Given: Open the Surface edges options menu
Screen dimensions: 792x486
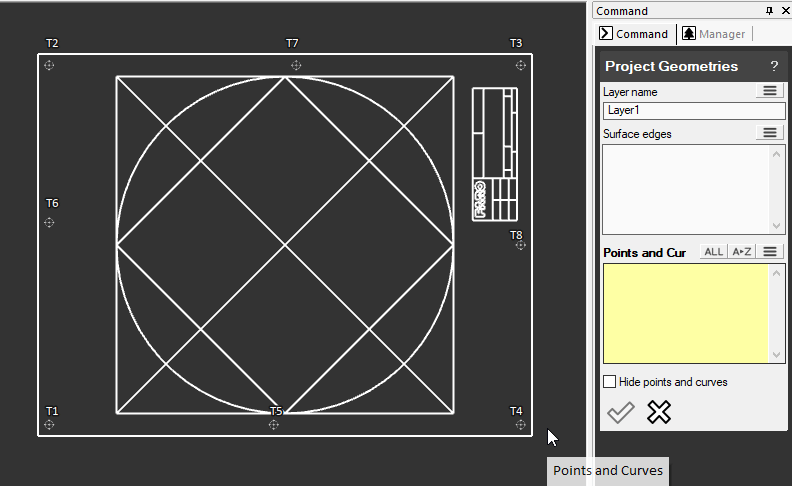Looking at the screenshot, I should 769,133.
